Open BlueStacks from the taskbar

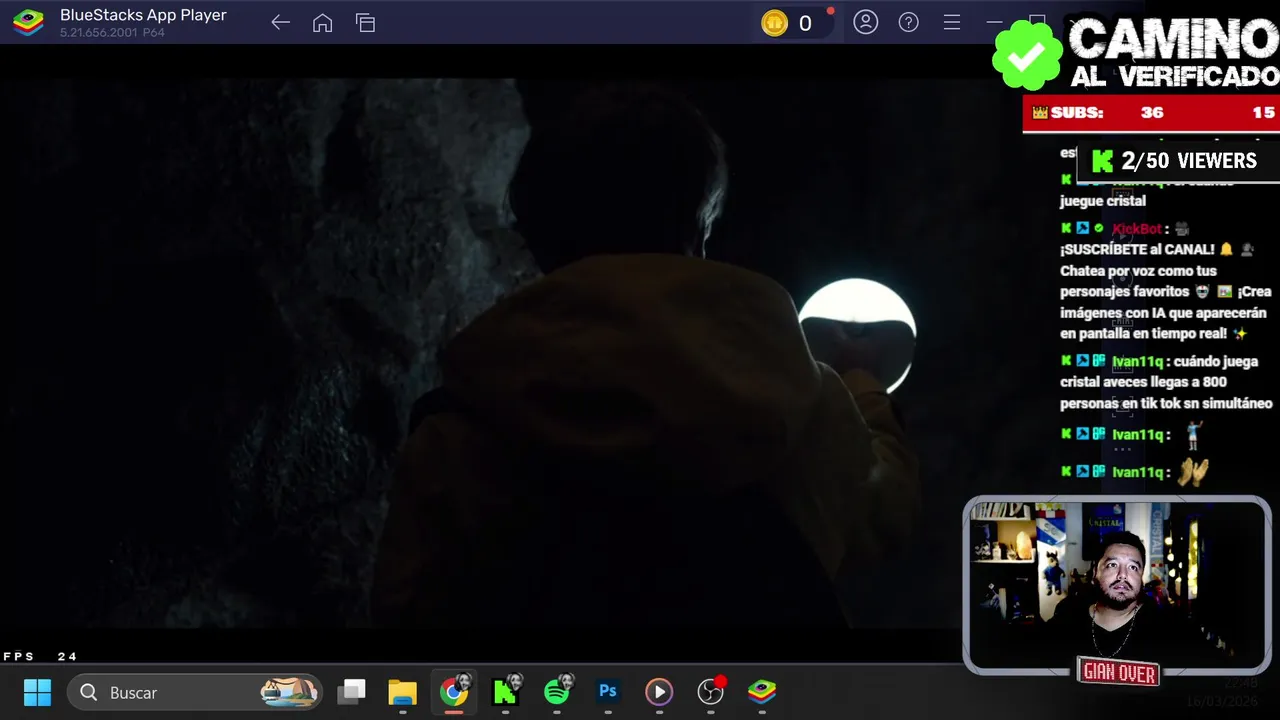(x=762, y=691)
